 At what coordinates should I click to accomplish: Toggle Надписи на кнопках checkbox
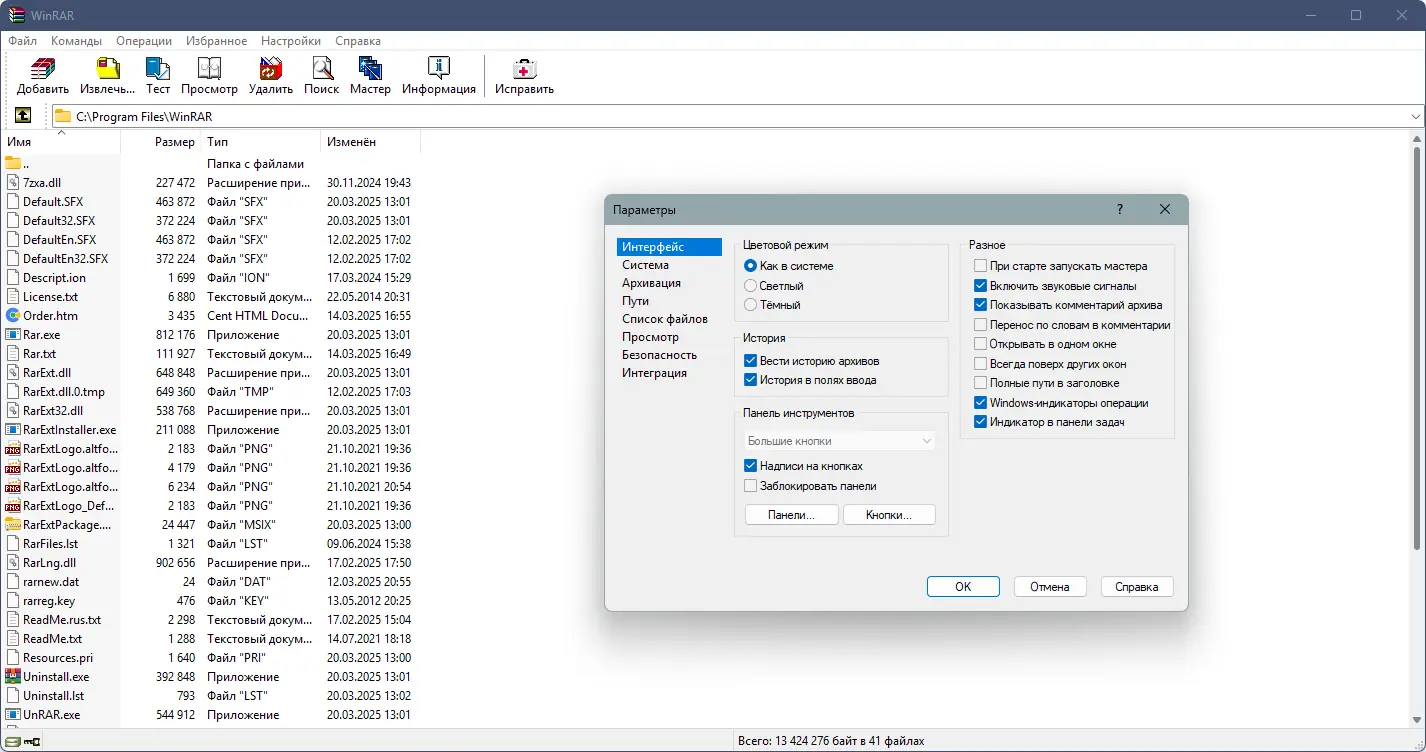[750, 466]
